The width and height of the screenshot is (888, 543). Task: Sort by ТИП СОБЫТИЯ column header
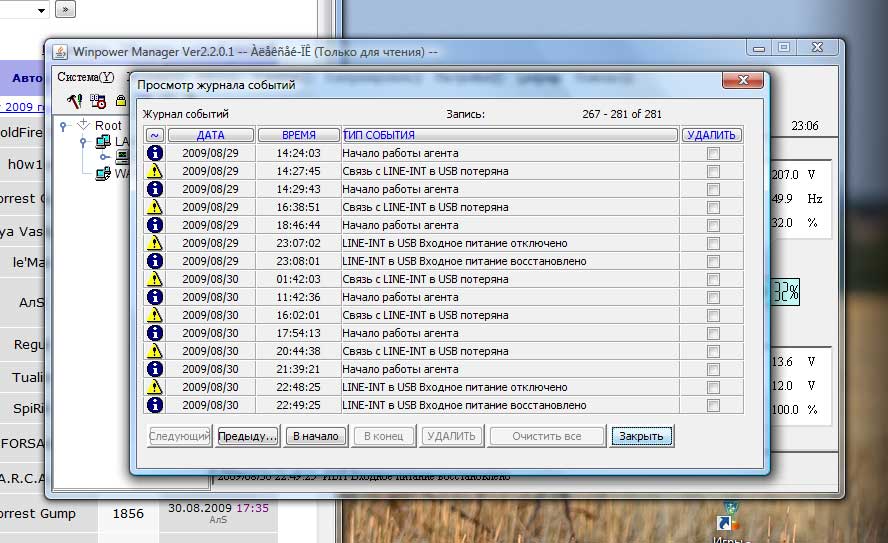click(x=509, y=135)
